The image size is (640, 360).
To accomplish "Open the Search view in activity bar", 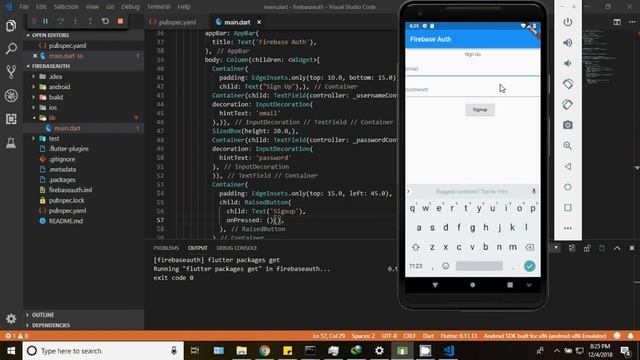I will [x=11, y=49].
